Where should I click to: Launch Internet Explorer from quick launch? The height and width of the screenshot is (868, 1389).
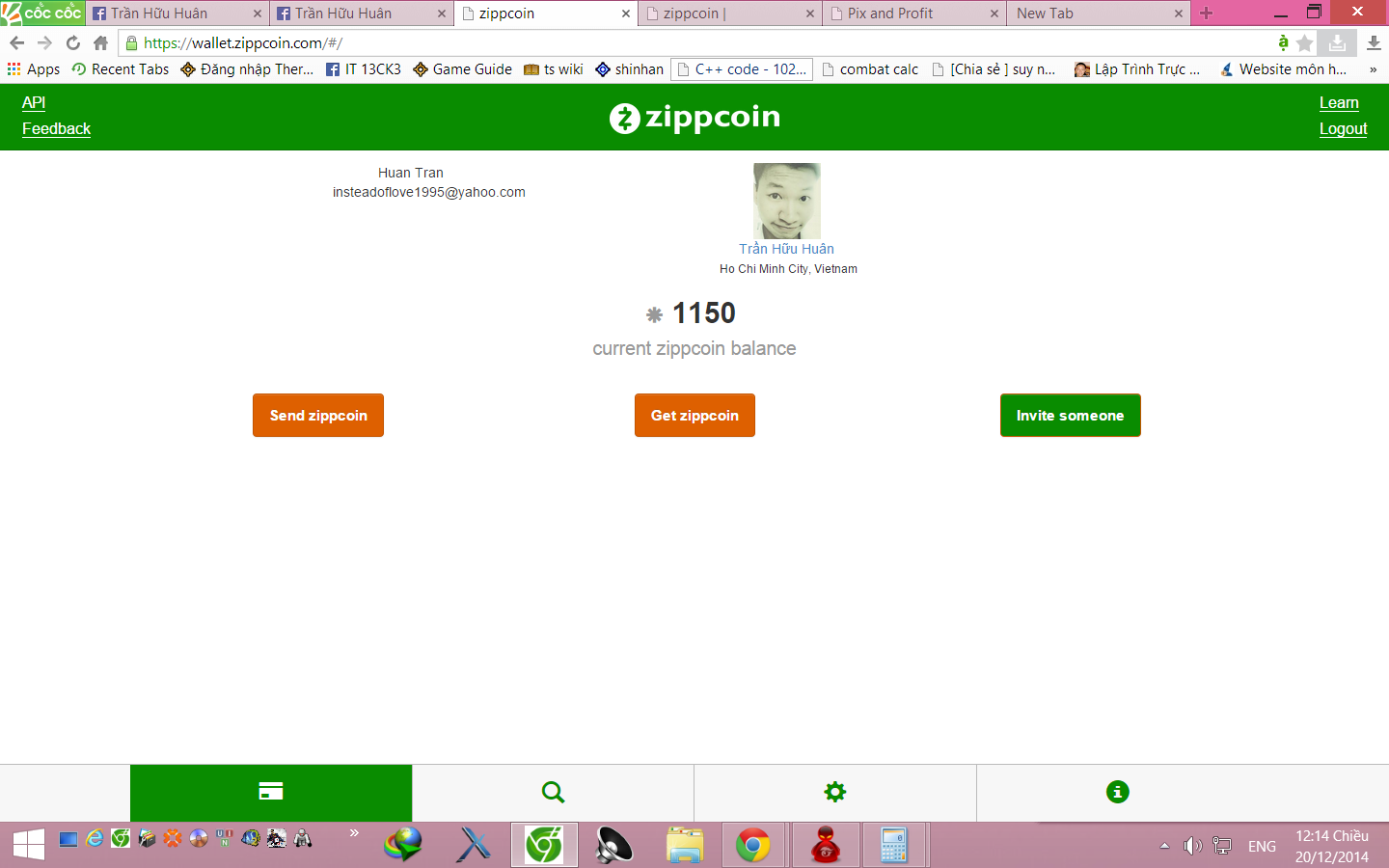click(95, 838)
